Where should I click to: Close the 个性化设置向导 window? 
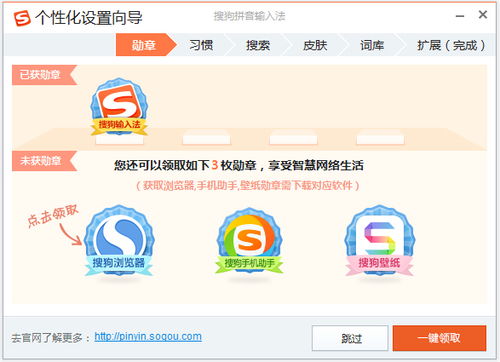pyautogui.click(x=483, y=15)
